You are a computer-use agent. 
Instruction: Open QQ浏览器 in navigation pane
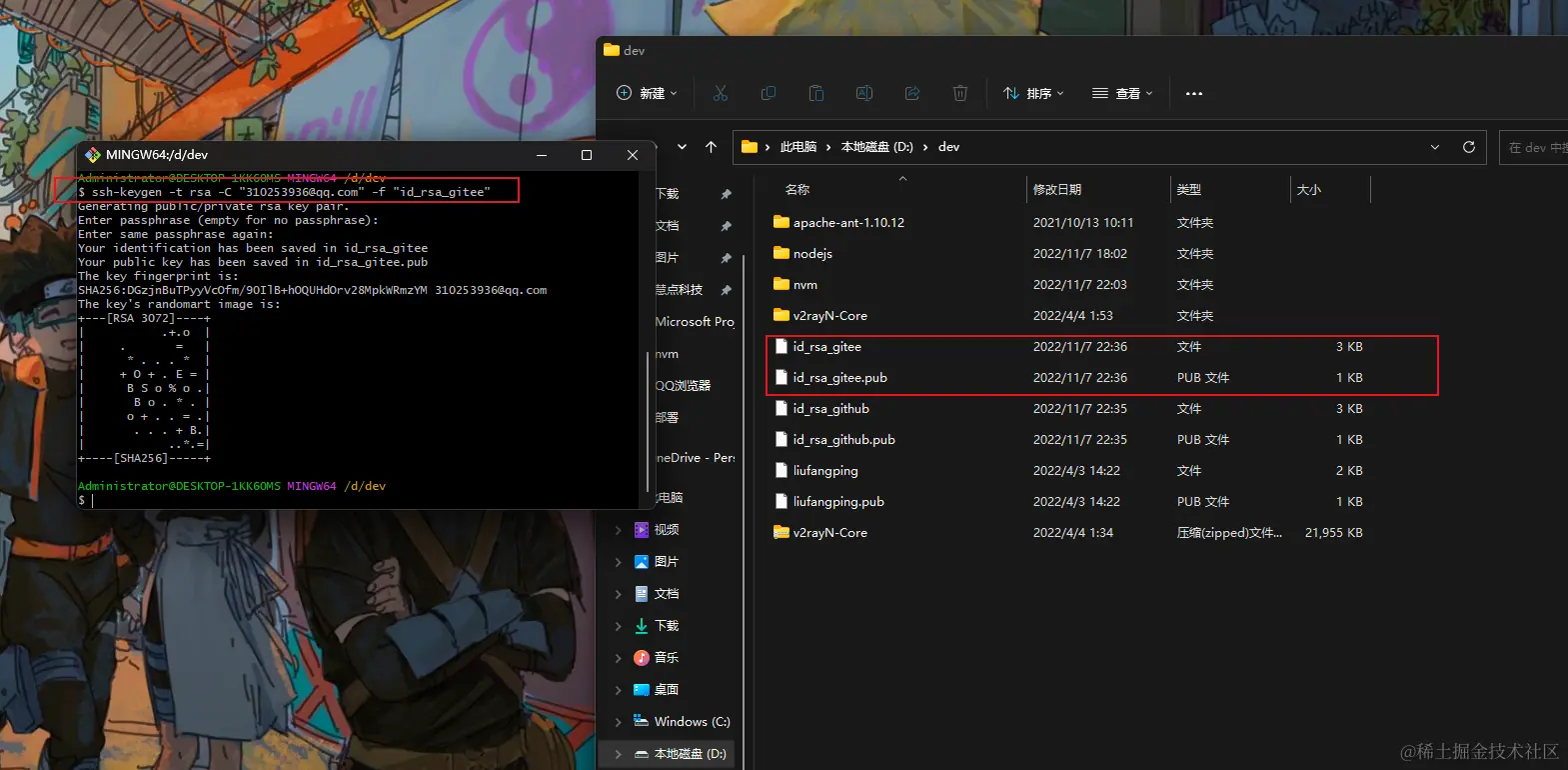(683, 386)
